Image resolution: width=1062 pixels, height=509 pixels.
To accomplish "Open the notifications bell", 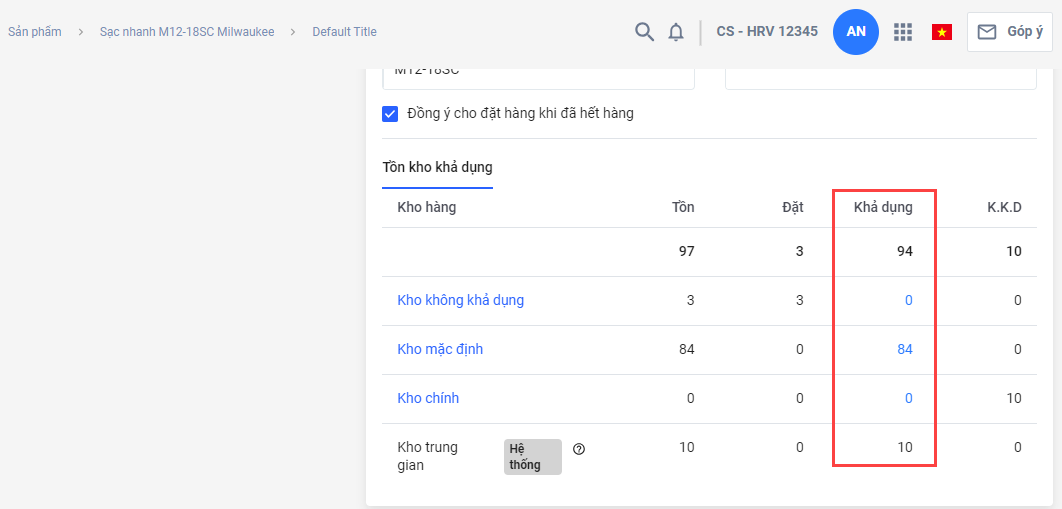I will click(676, 32).
